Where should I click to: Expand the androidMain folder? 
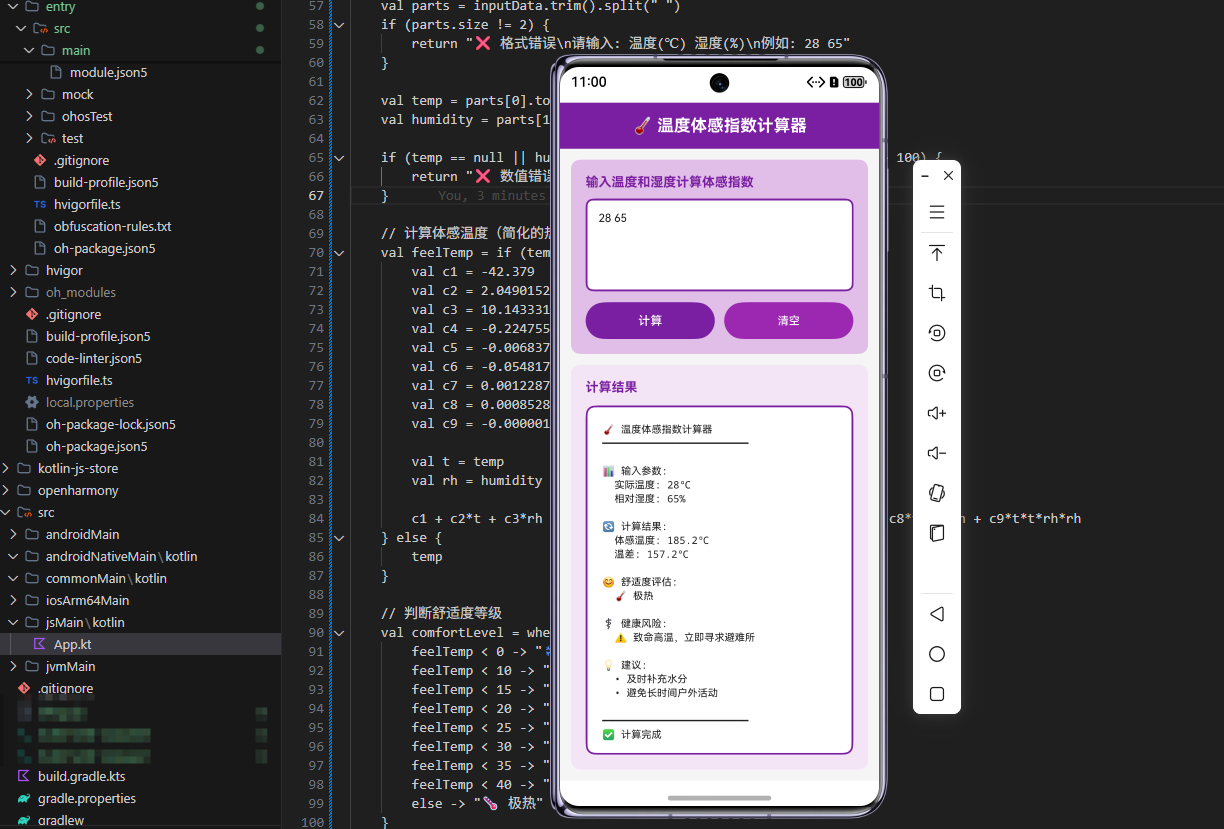click(14, 534)
